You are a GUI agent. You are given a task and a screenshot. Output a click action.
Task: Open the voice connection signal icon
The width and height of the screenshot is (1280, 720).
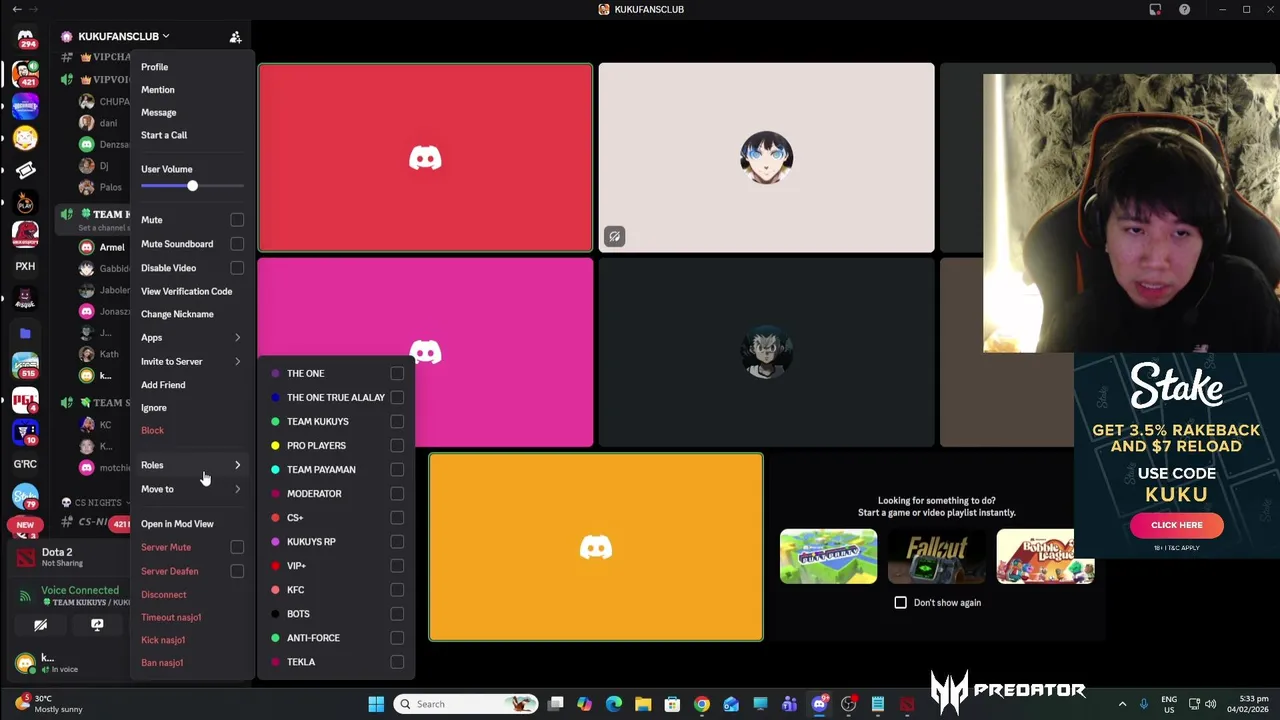(25, 596)
